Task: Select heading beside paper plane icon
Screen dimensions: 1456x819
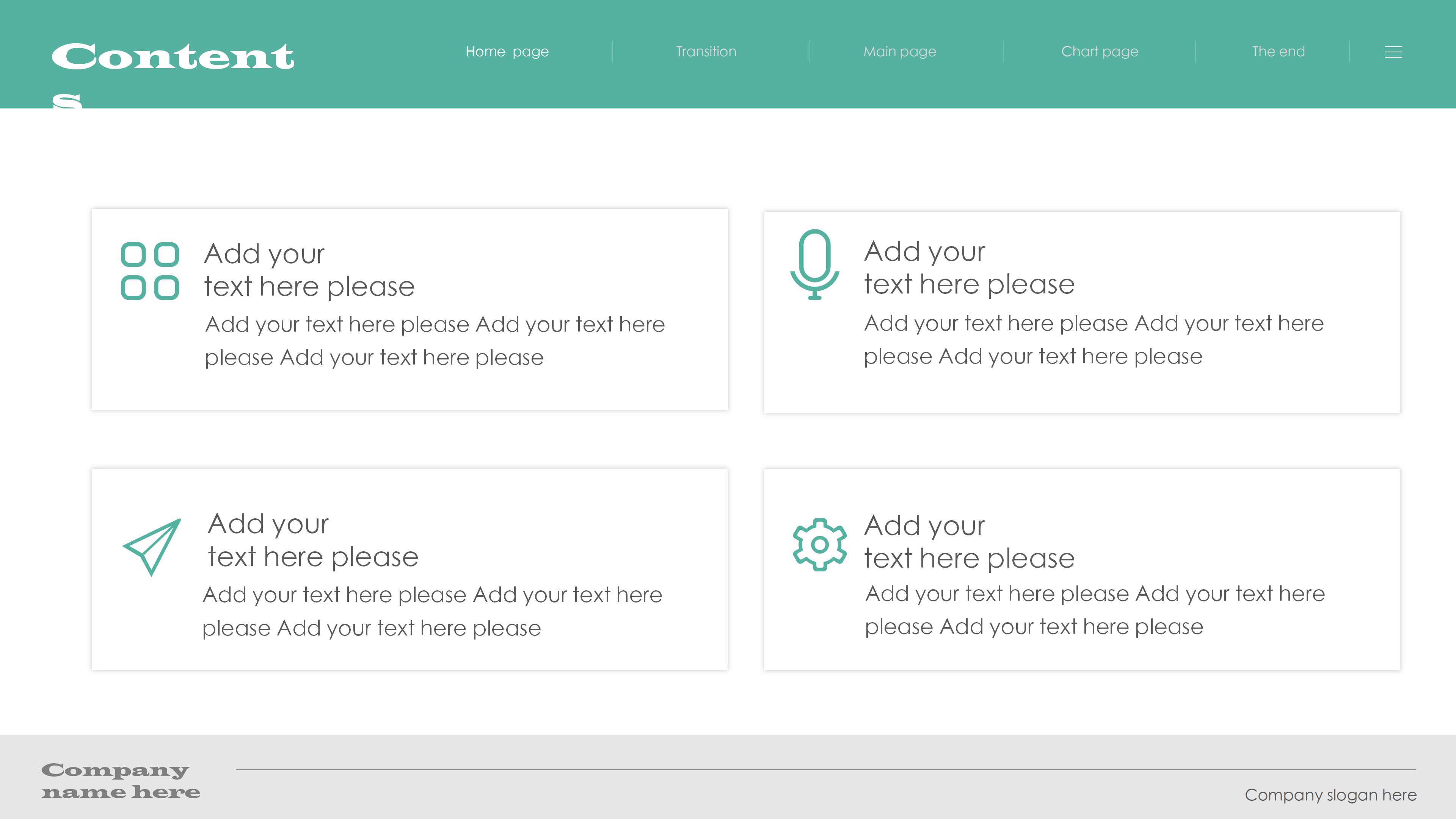Action: tap(312, 540)
